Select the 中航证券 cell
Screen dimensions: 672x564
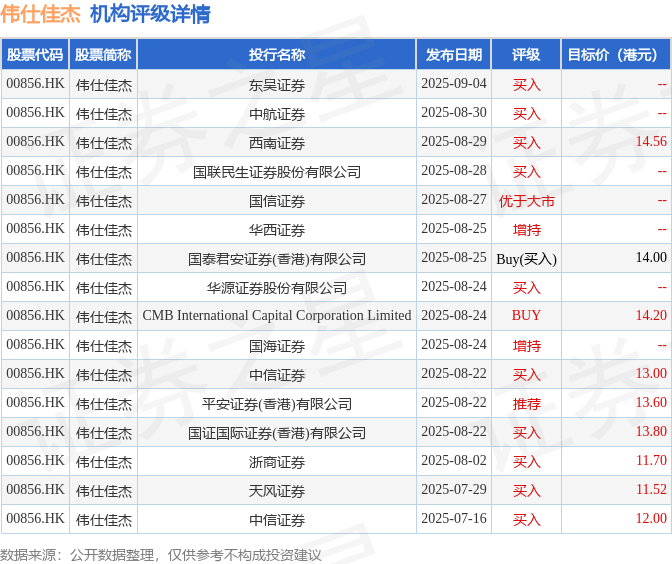coord(277,114)
